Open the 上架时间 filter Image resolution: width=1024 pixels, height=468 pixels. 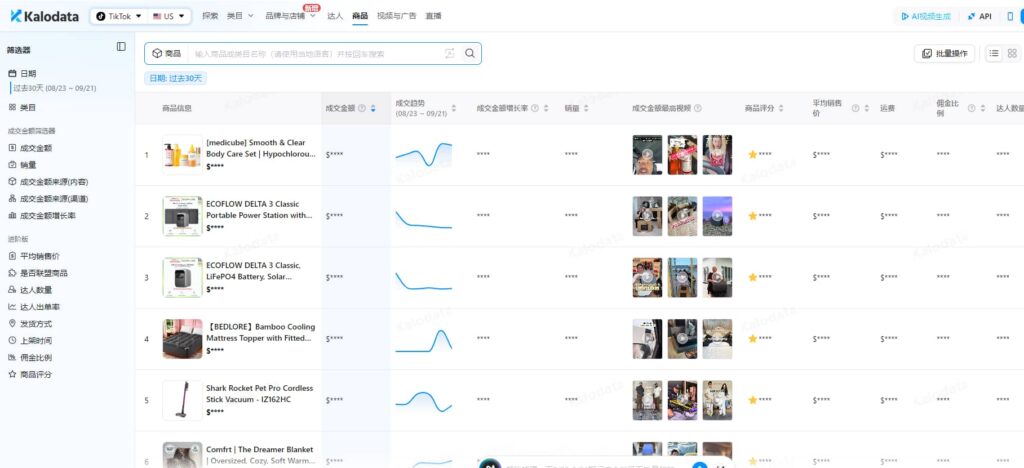(x=30, y=341)
